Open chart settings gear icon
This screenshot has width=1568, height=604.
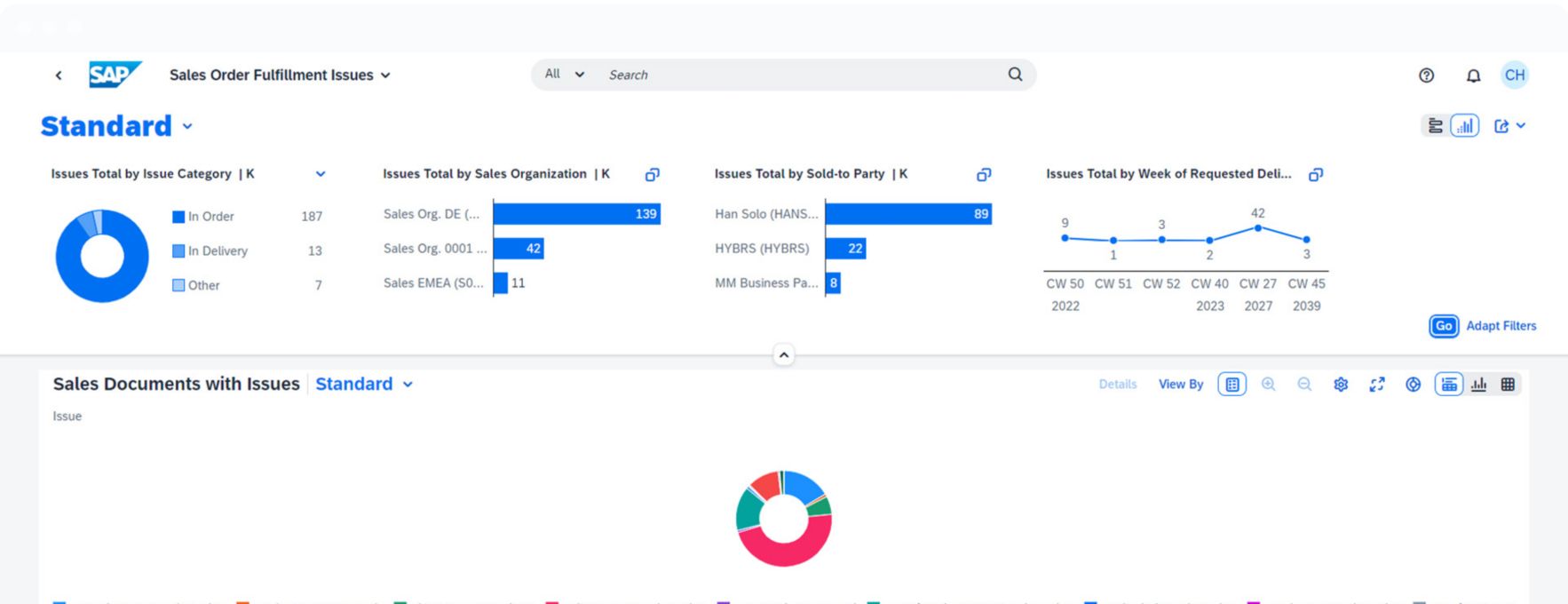point(1341,385)
